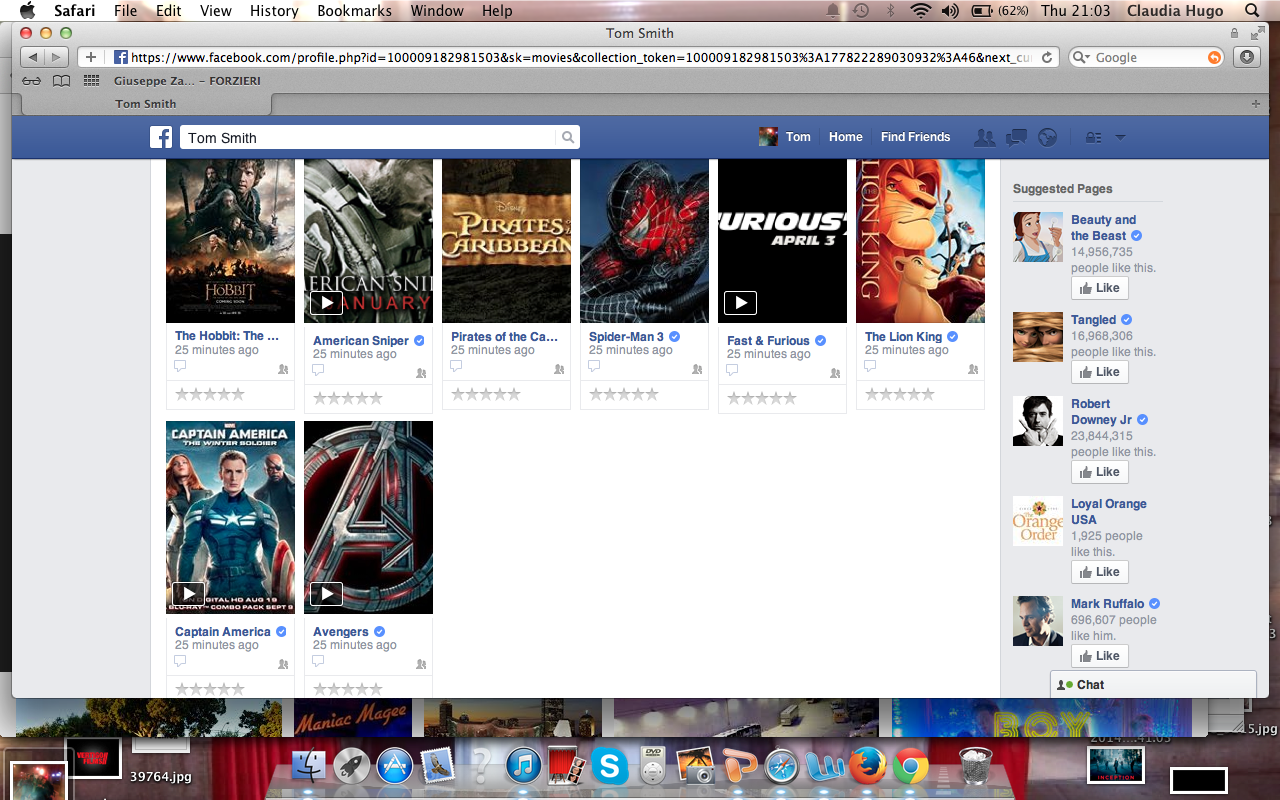Open the Messages icon in Facebook bar
This screenshot has width=1280, height=800.
click(1016, 137)
